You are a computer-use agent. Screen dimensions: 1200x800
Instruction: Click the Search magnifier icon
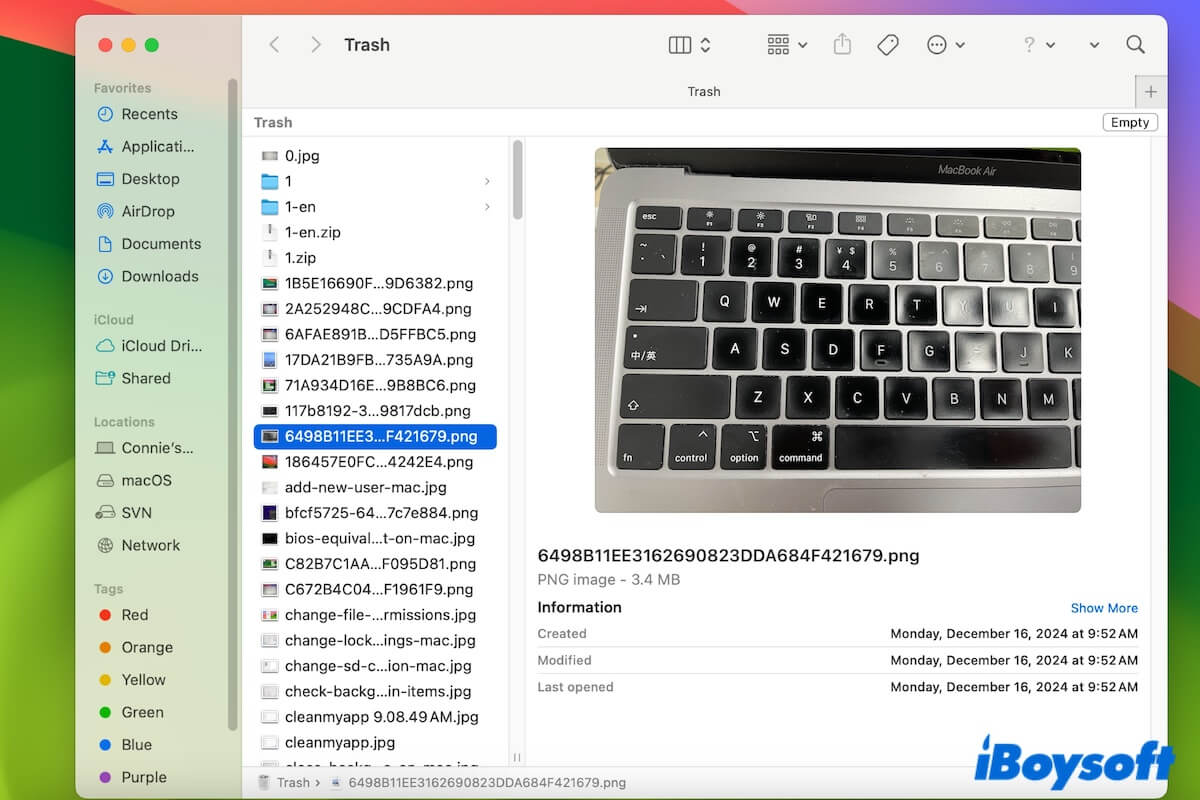click(x=1135, y=45)
